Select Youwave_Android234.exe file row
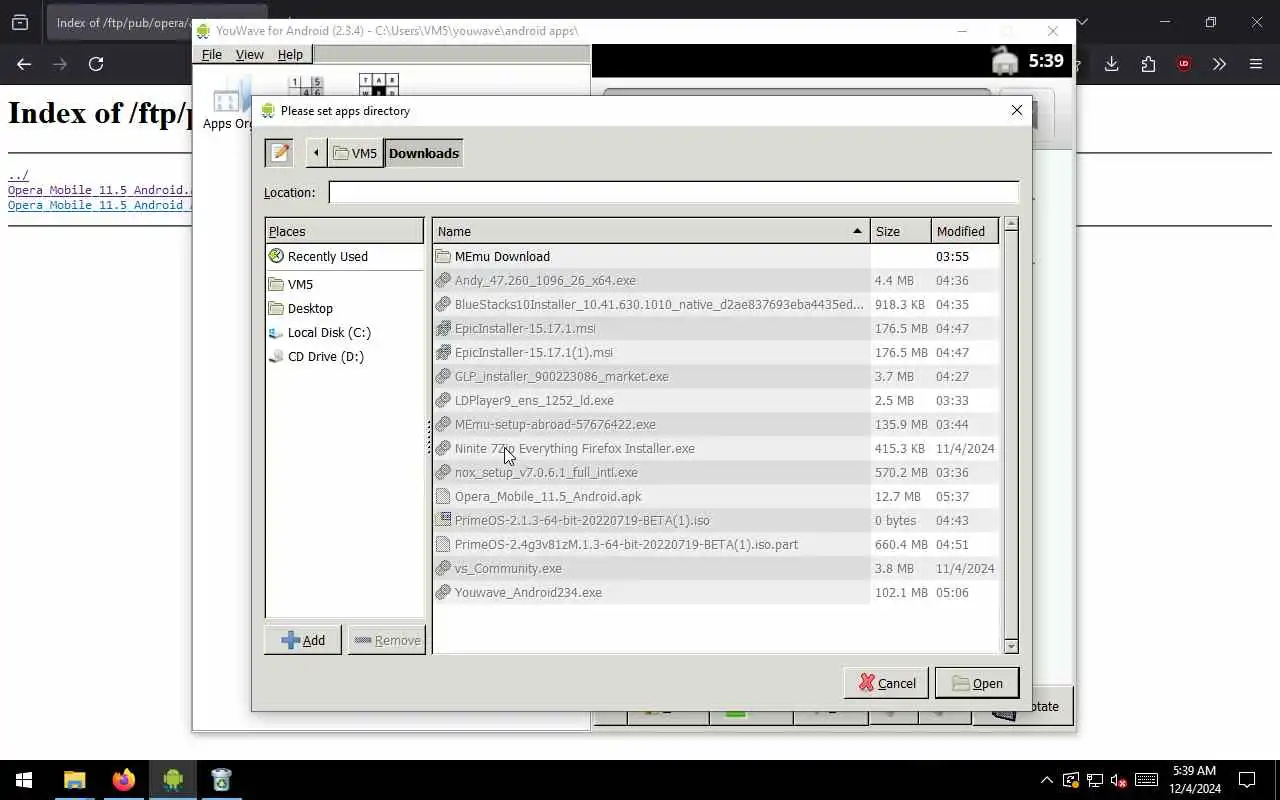This screenshot has width=1280, height=800. point(716,592)
